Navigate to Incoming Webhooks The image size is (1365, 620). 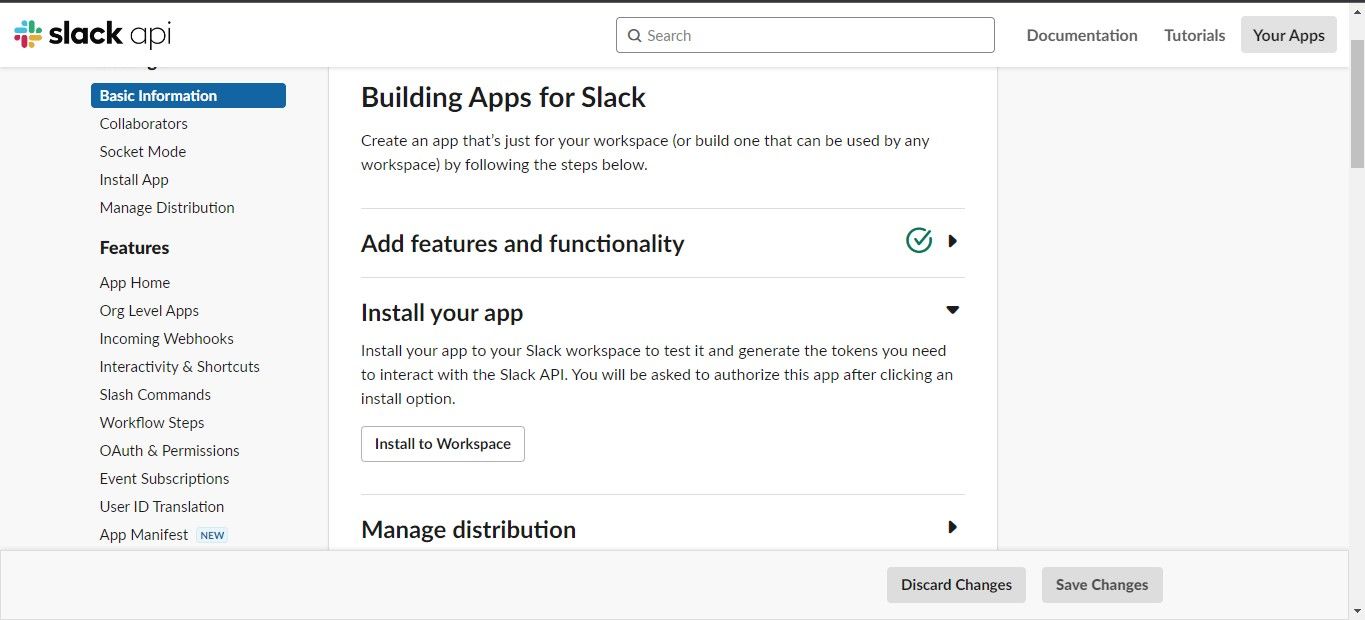166,338
